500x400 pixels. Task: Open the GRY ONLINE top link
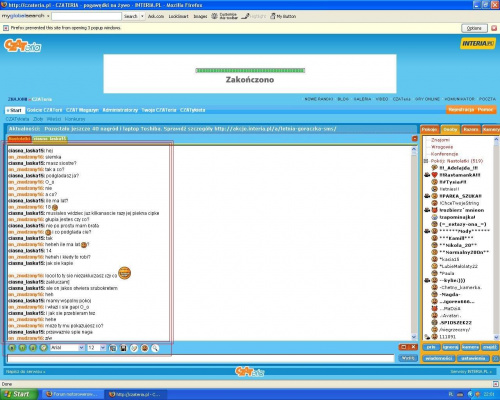(x=427, y=99)
